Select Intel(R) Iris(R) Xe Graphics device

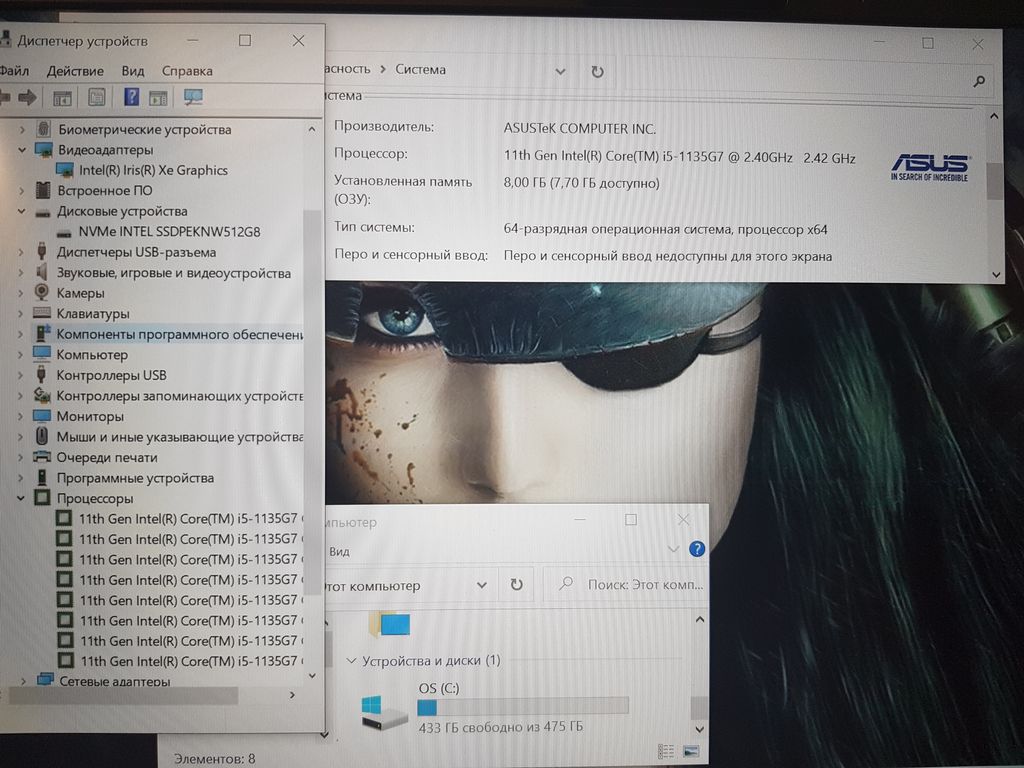click(153, 170)
